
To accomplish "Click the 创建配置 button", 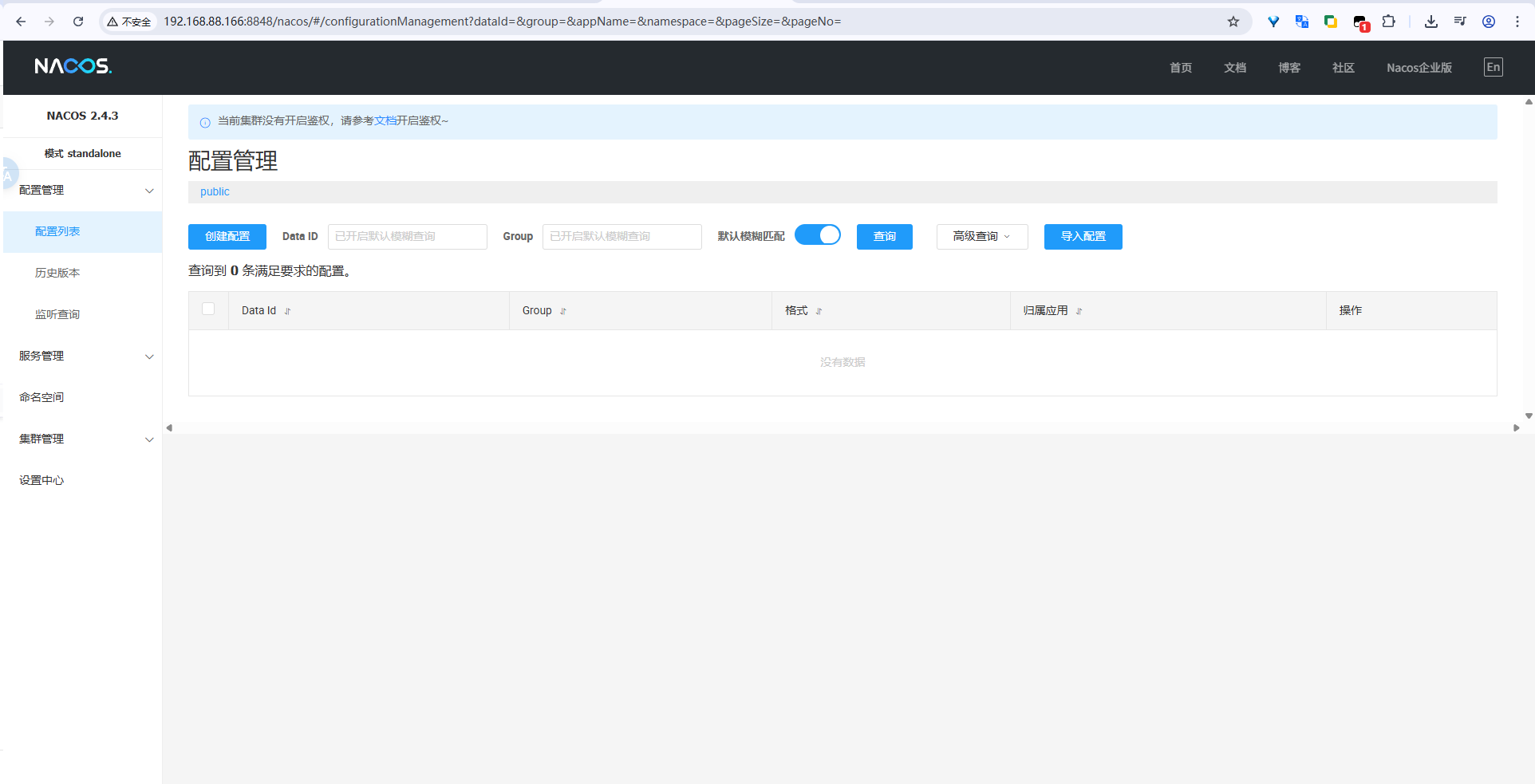I will click(x=227, y=237).
